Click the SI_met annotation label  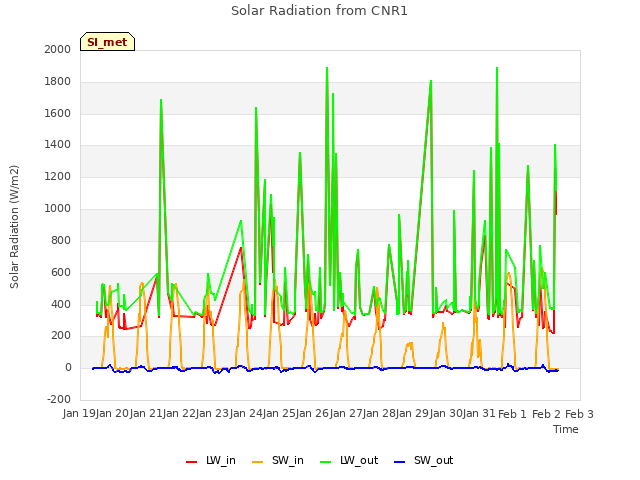(x=107, y=42)
